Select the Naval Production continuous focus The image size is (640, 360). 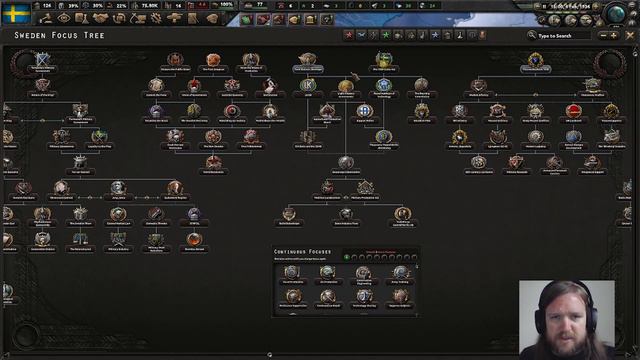[x=292, y=275]
